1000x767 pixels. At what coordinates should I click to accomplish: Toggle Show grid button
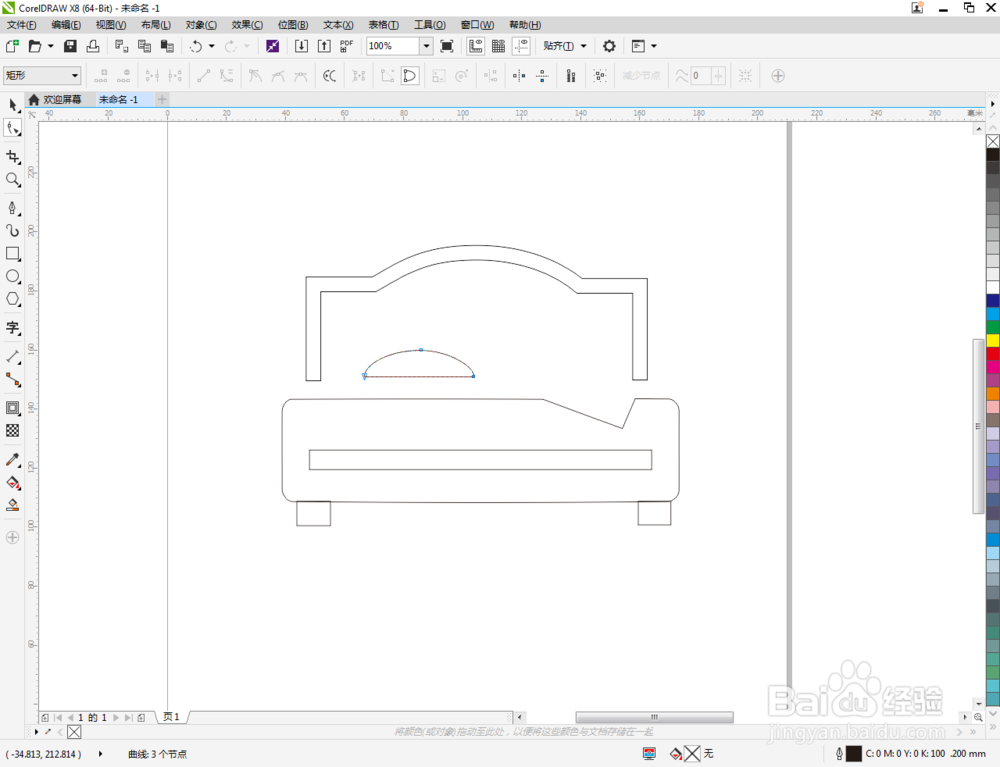499,46
